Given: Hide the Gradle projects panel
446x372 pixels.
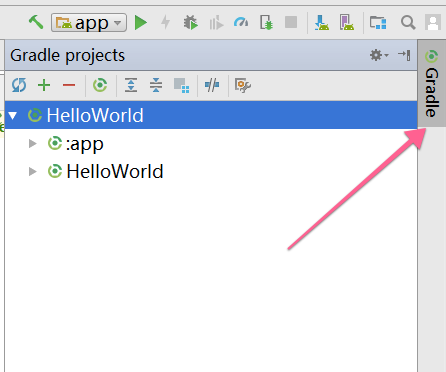Looking at the screenshot, I should coord(404,55).
